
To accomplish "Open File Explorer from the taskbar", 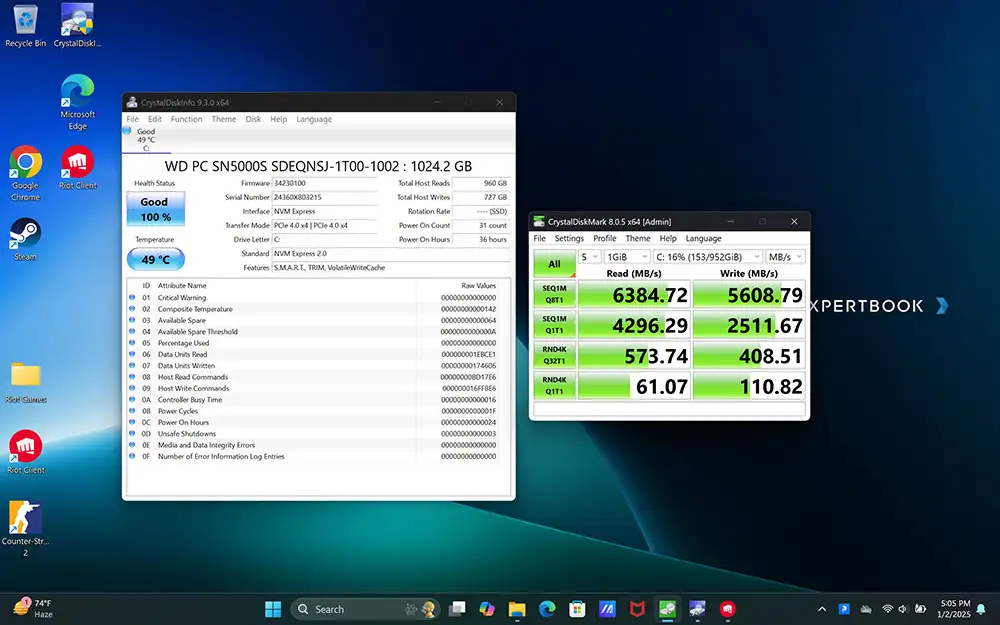I will coord(517,608).
